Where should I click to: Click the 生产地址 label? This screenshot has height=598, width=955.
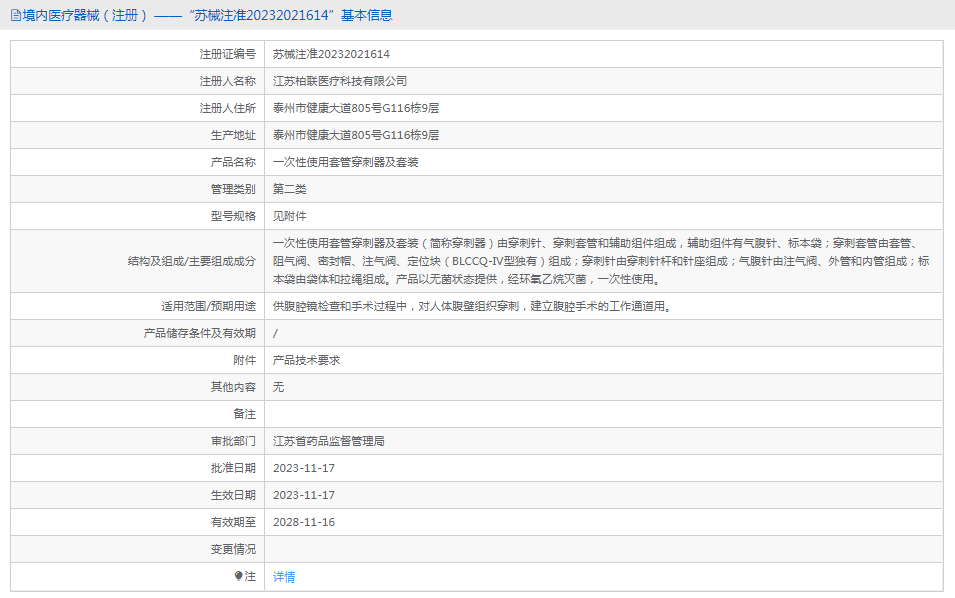point(233,135)
